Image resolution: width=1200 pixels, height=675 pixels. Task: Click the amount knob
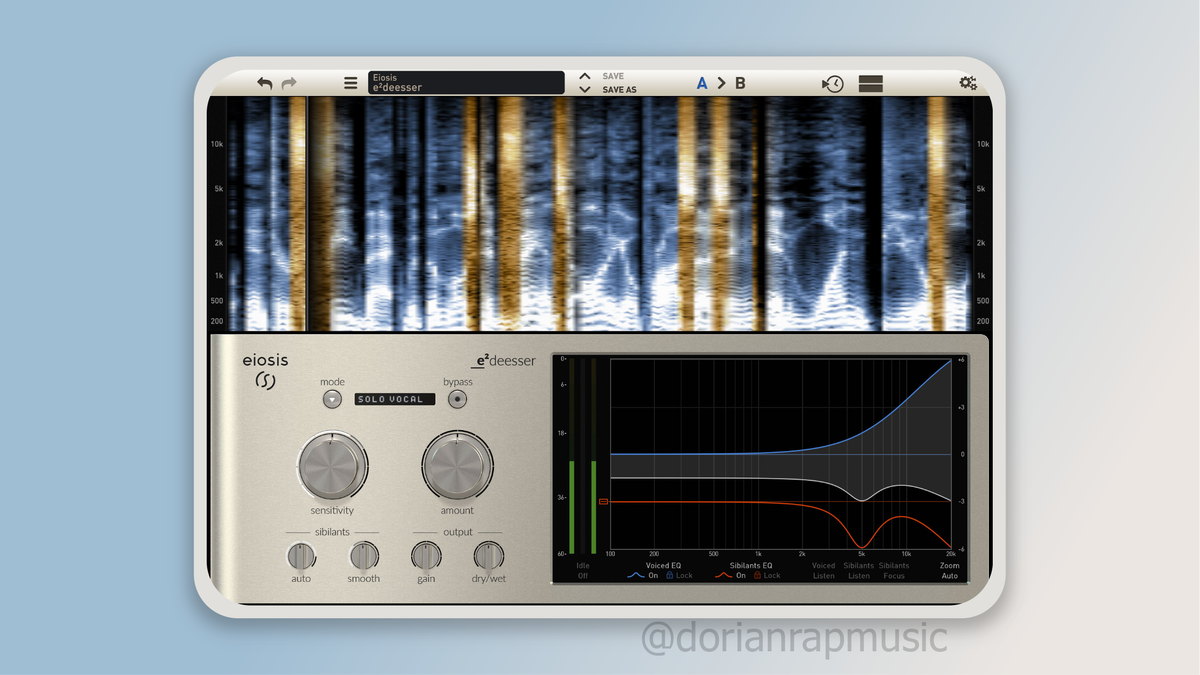click(457, 466)
